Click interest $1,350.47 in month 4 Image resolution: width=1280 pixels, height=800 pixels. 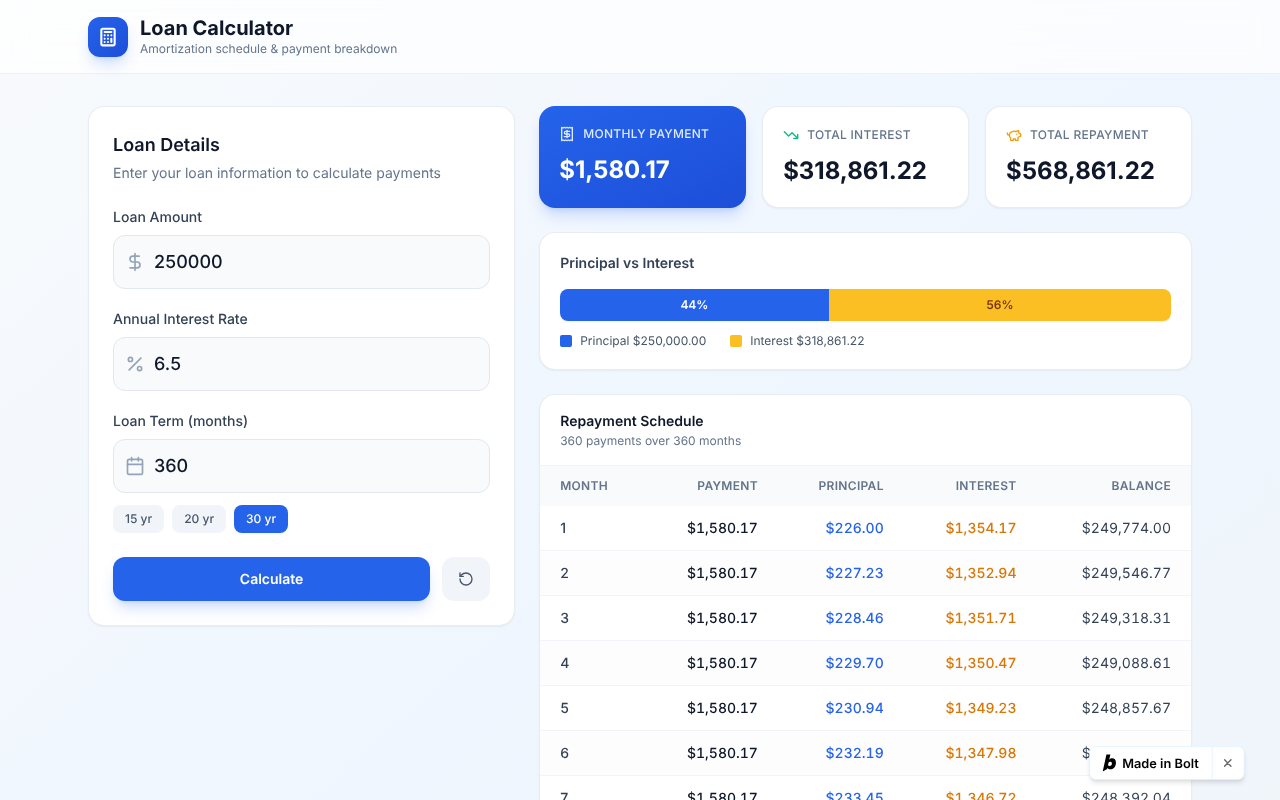pyautogui.click(x=981, y=663)
